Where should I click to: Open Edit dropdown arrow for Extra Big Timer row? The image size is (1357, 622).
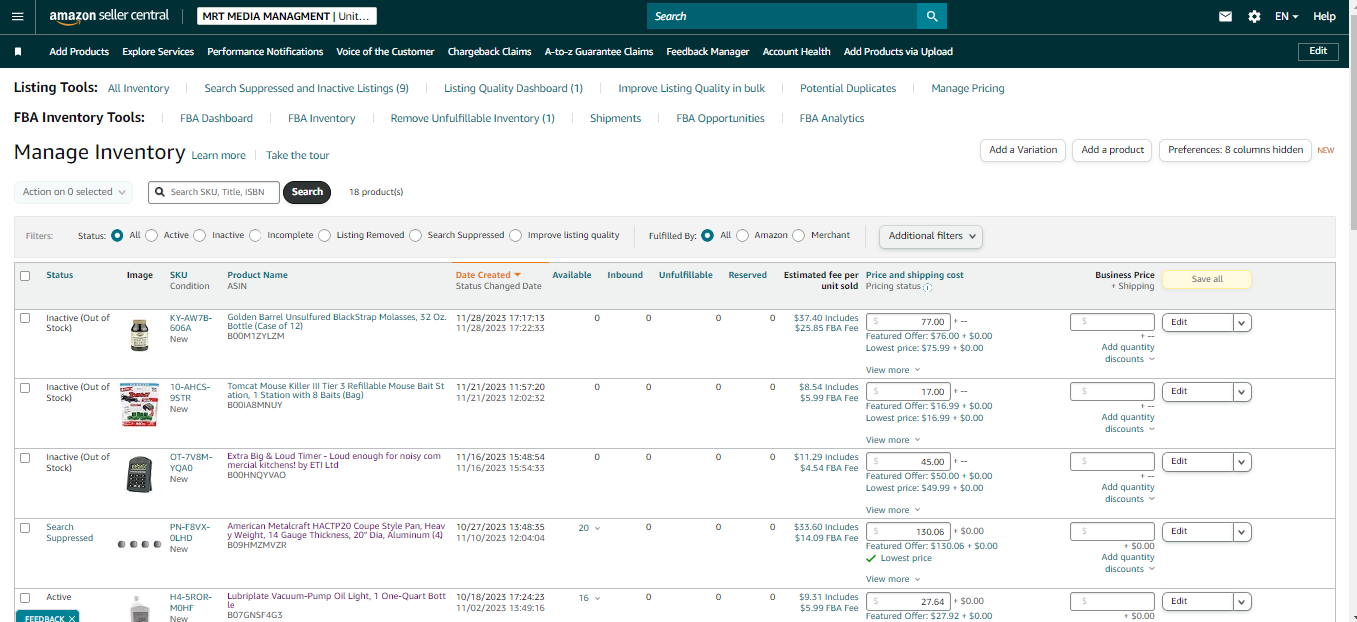pos(1243,462)
